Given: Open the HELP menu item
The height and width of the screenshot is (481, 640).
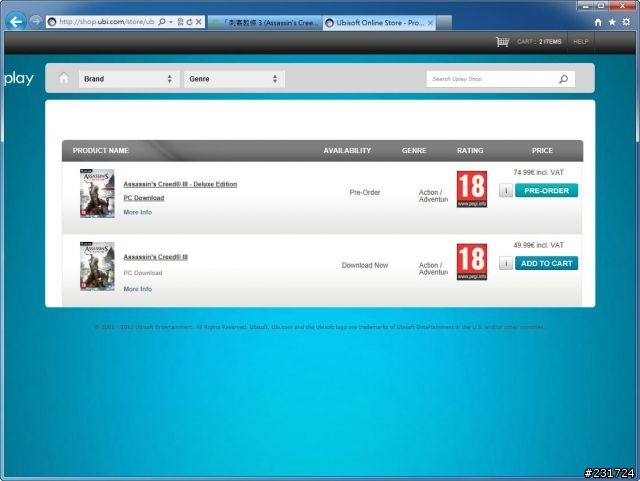Looking at the screenshot, I should click(580, 42).
